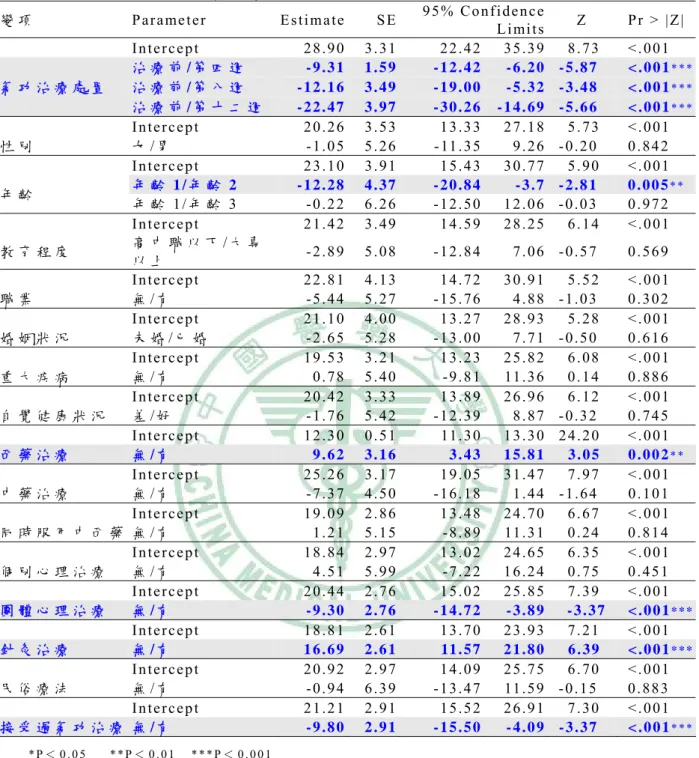Click the variable label 重大疾病
The width and height of the screenshot is (699, 758).
[x=34, y=378]
